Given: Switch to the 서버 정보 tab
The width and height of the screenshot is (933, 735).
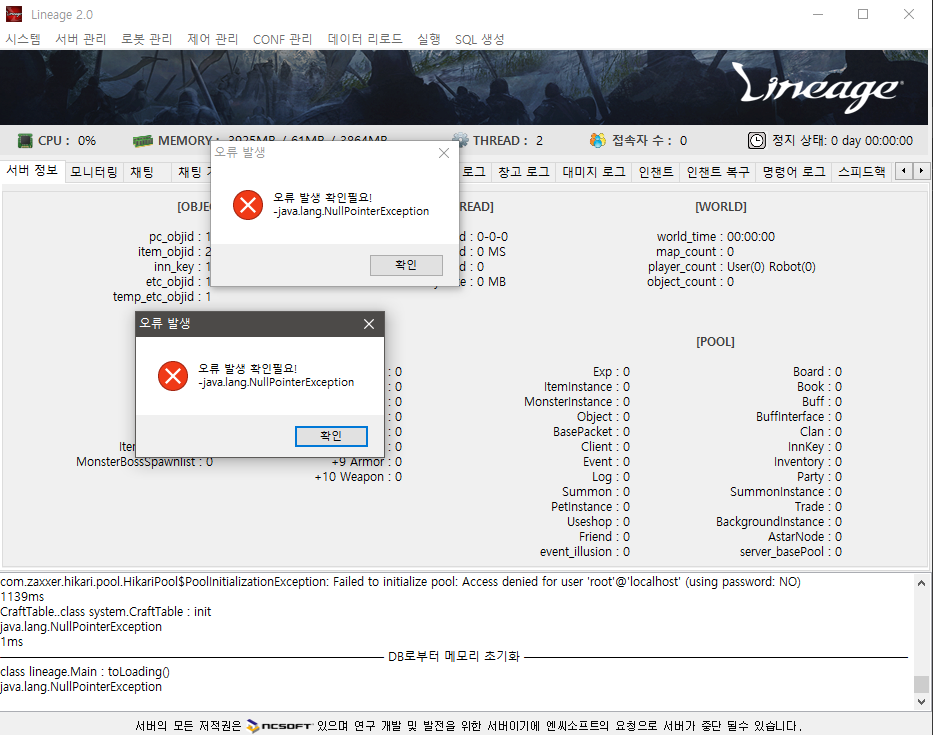Looking at the screenshot, I should click(32, 171).
